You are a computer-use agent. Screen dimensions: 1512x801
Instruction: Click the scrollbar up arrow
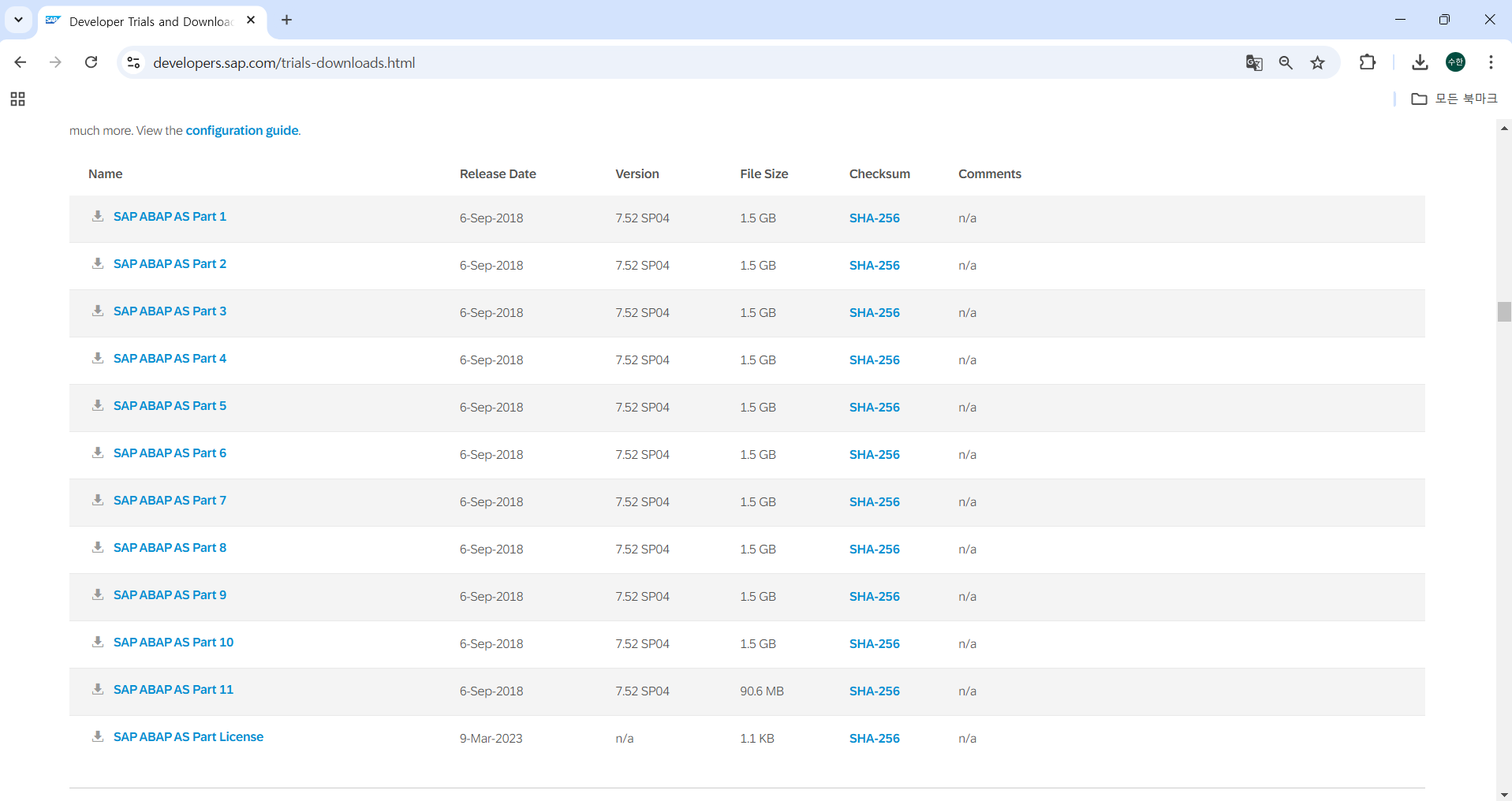point(1504,127)
